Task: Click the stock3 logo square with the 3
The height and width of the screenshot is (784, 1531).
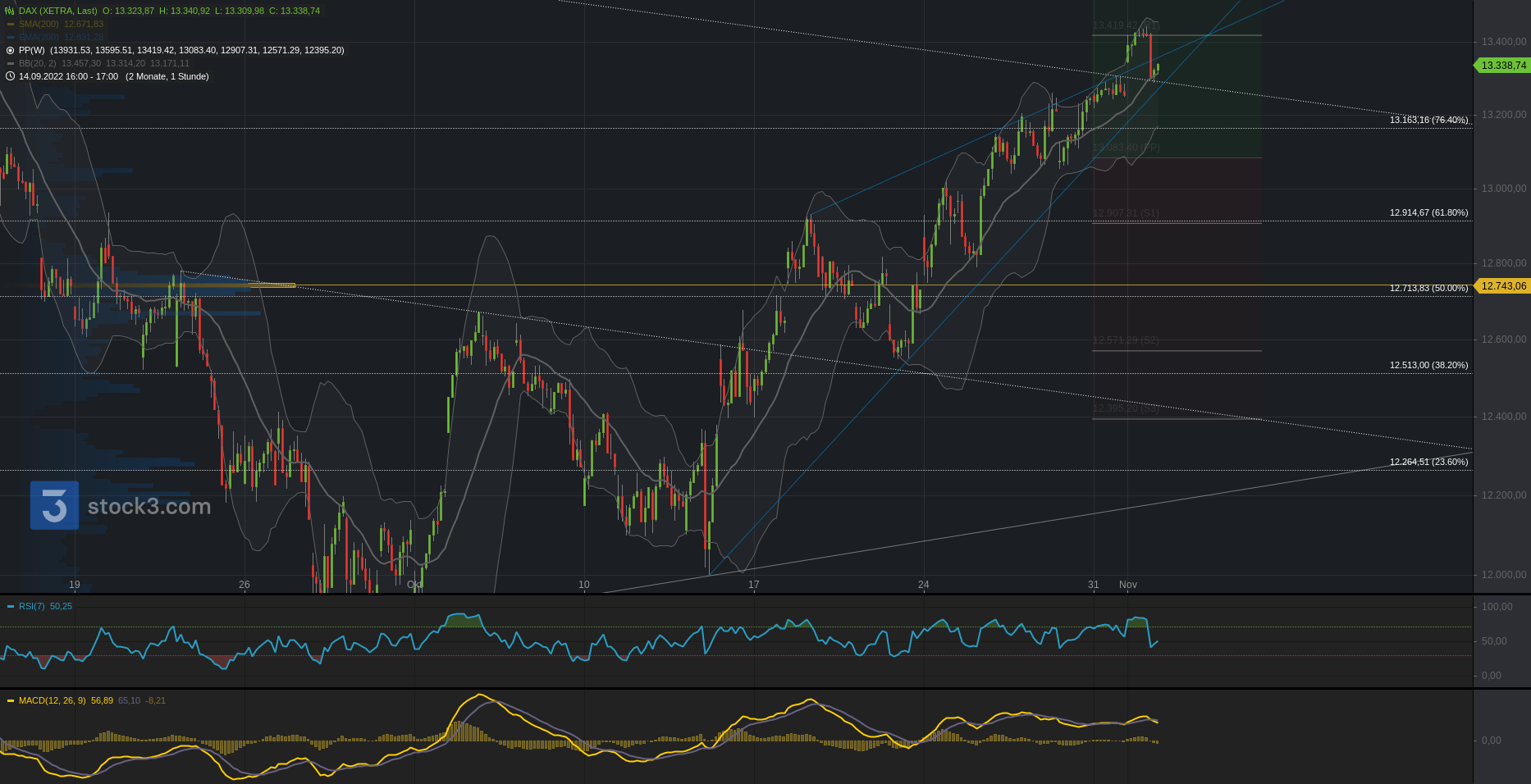Action: (54, 505)
